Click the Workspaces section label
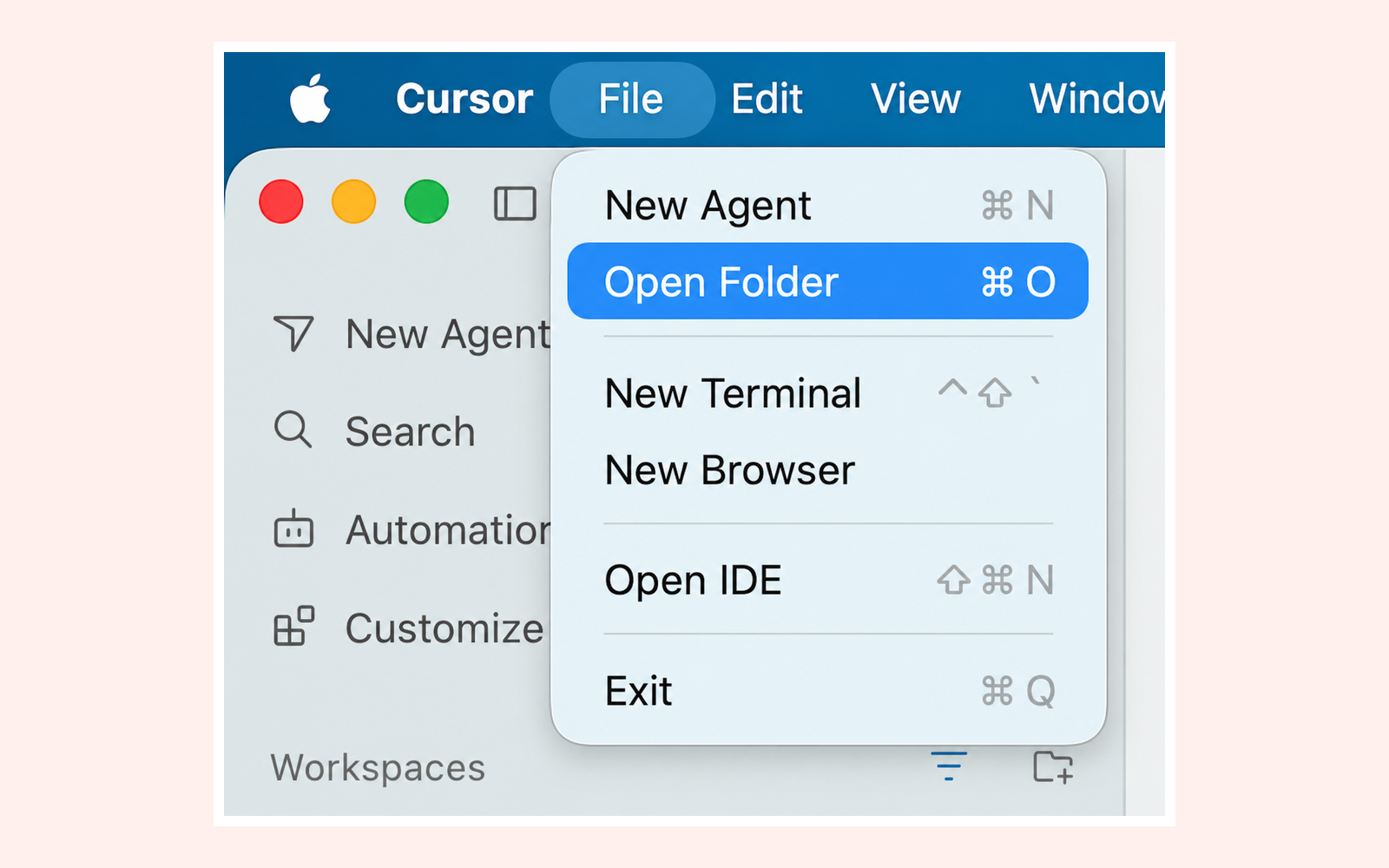This screenshot has width=1389, height=868. 378,768
